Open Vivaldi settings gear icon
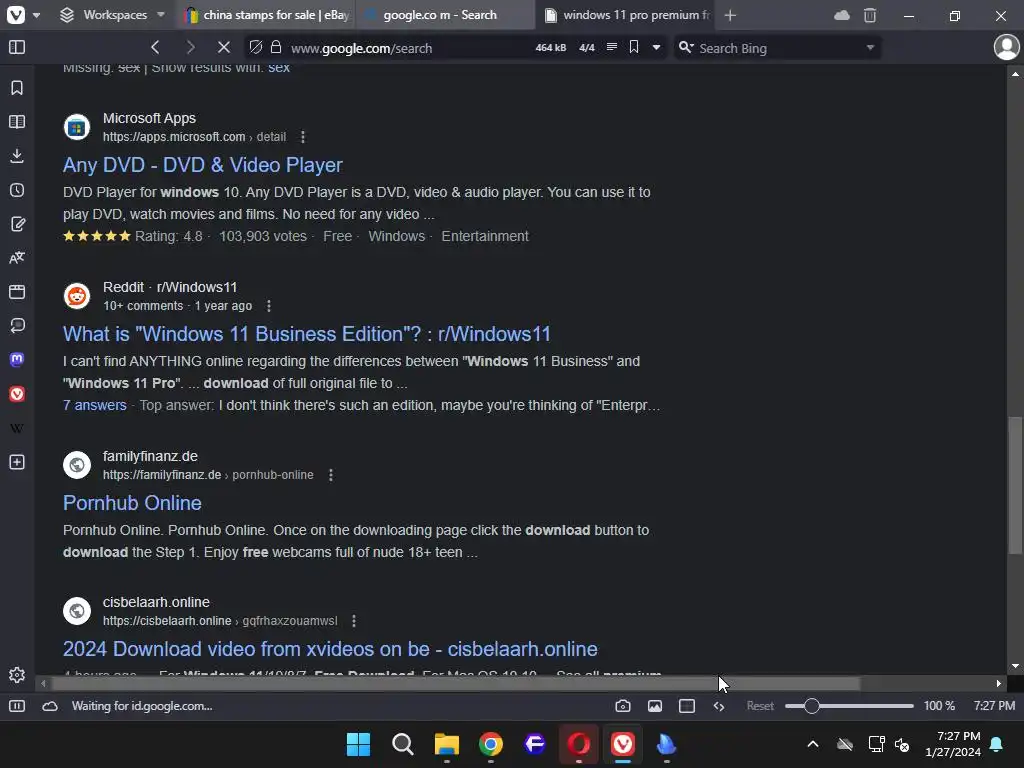 17,675
